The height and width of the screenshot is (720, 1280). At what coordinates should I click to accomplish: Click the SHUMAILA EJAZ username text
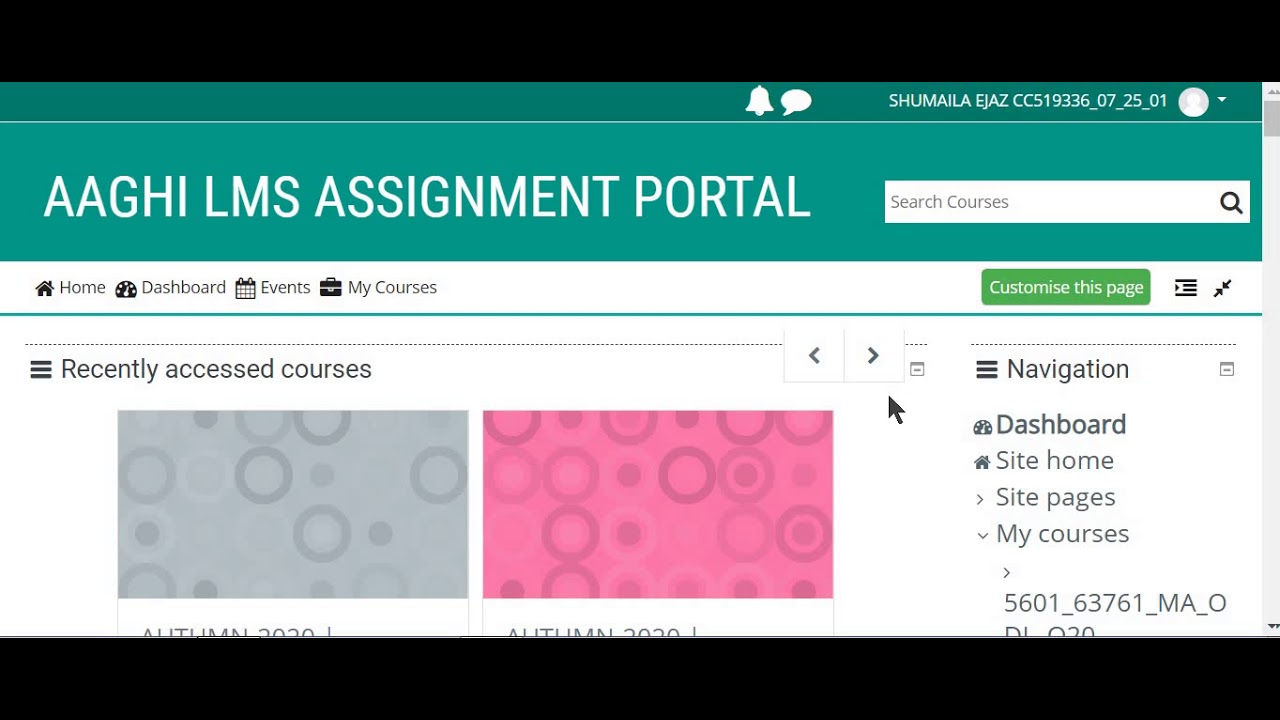click(1028, 101)
